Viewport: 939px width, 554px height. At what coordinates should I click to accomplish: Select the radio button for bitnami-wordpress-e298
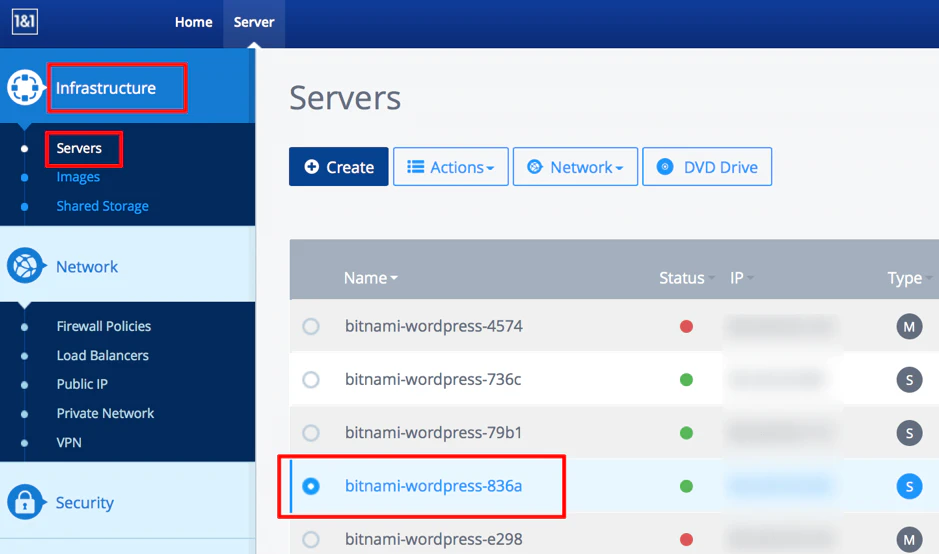311,540
